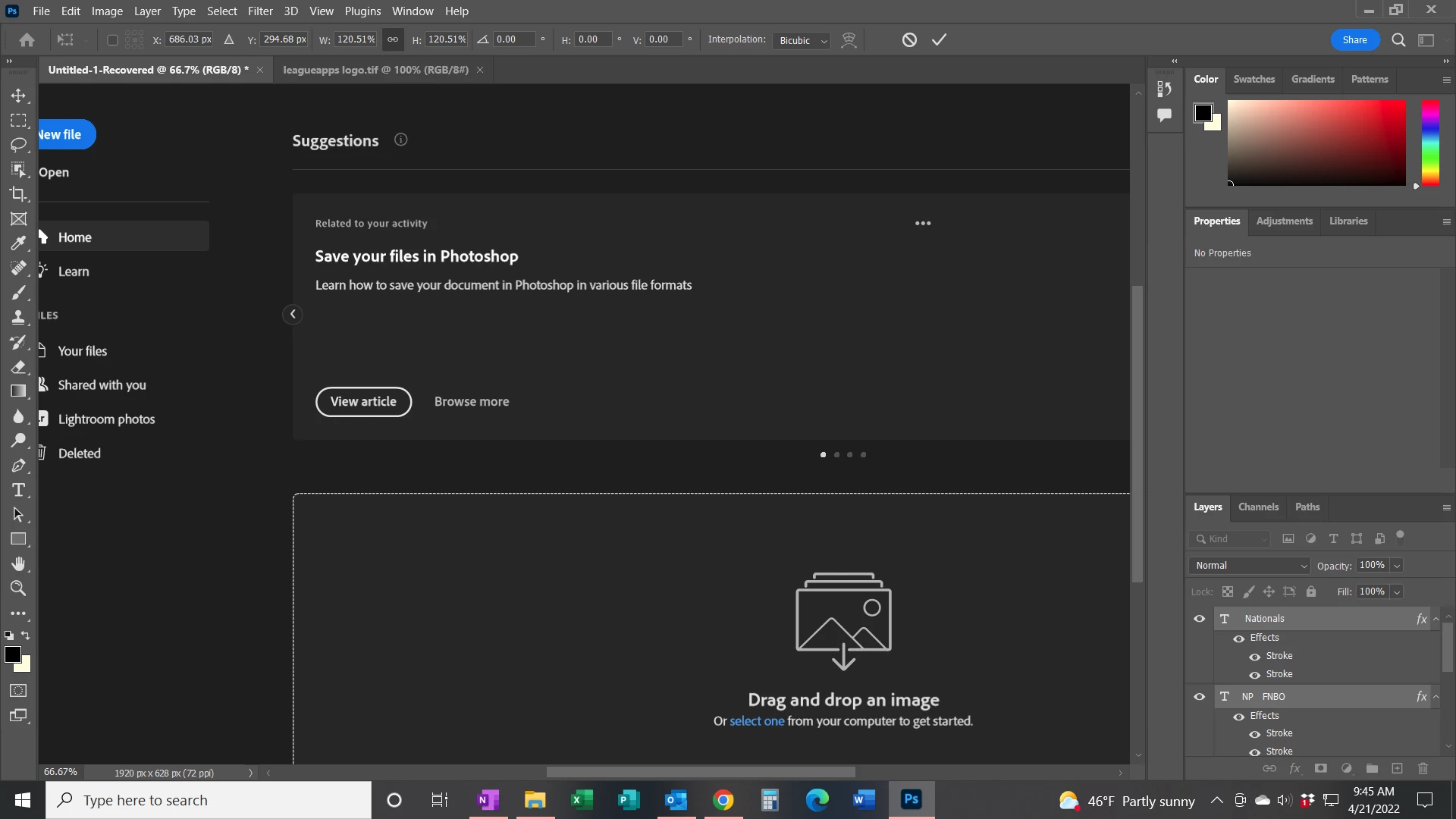
Task: Commit the transform with checkmark icon
Action: [x=939, y=39]
